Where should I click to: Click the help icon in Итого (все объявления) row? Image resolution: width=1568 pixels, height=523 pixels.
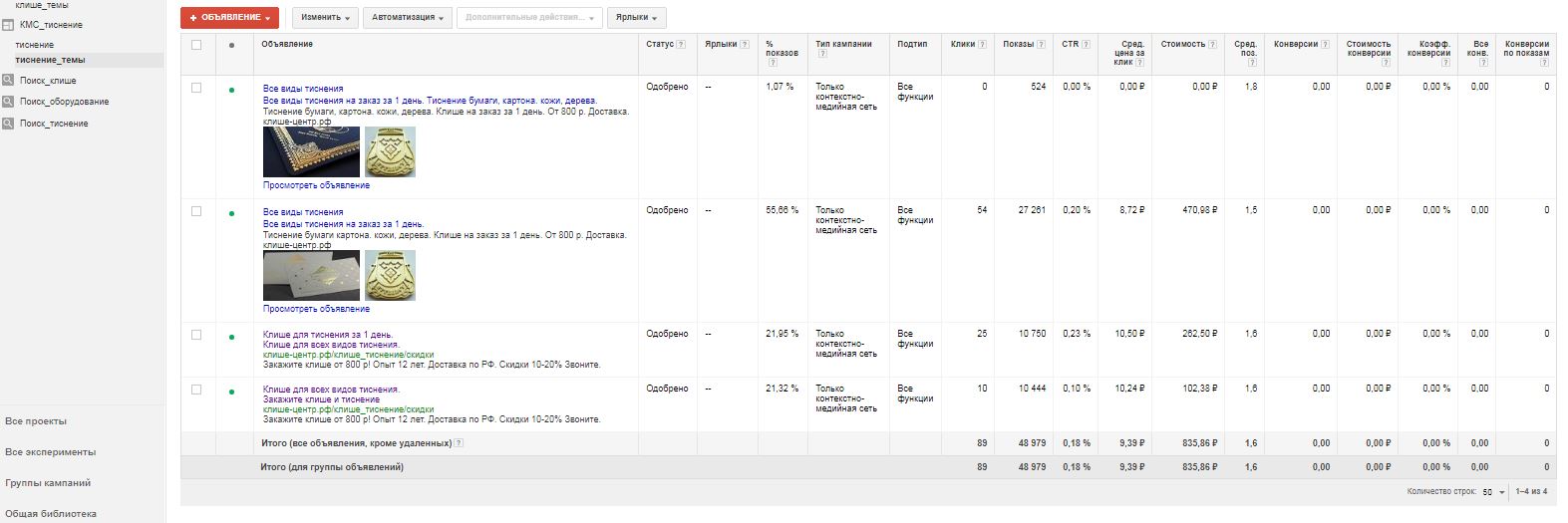459,443
